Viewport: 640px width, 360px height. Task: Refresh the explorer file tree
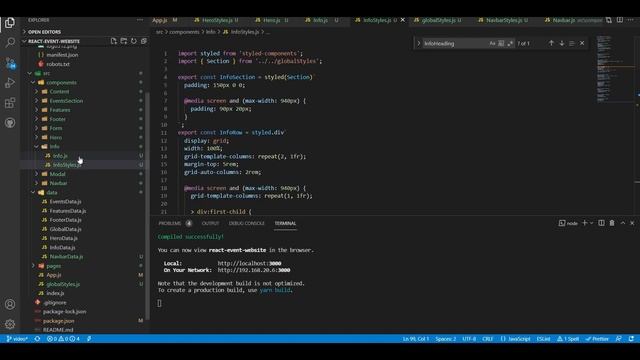coord(133,41)
